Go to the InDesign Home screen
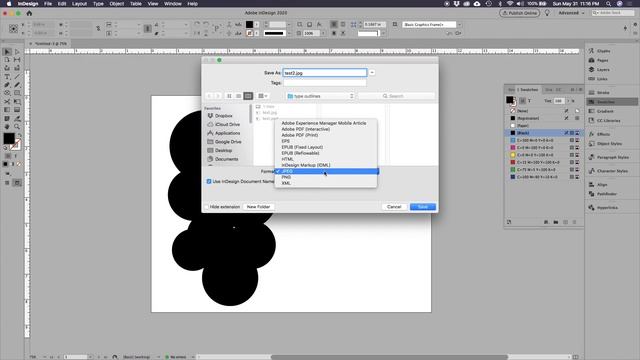Screen dimensions: 640x360 (29, 13)
